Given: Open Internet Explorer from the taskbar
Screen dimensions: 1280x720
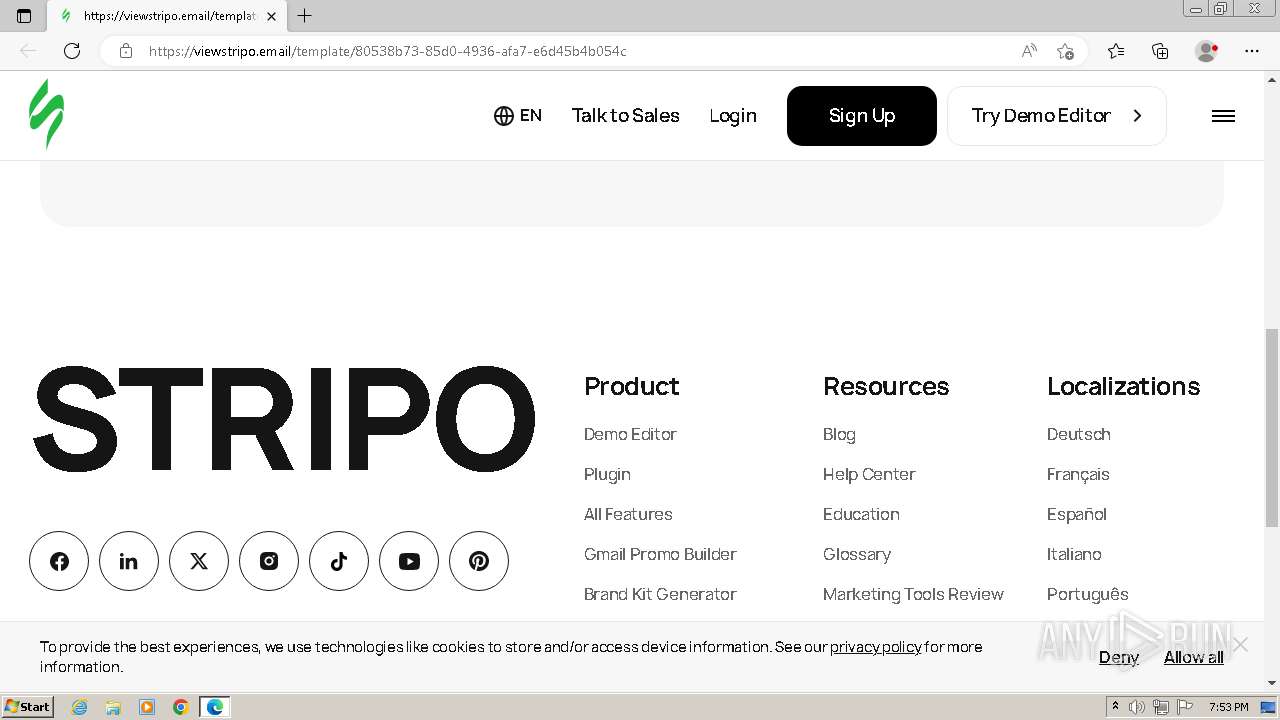Looking at the screenshot, I should tap(80, 707).
